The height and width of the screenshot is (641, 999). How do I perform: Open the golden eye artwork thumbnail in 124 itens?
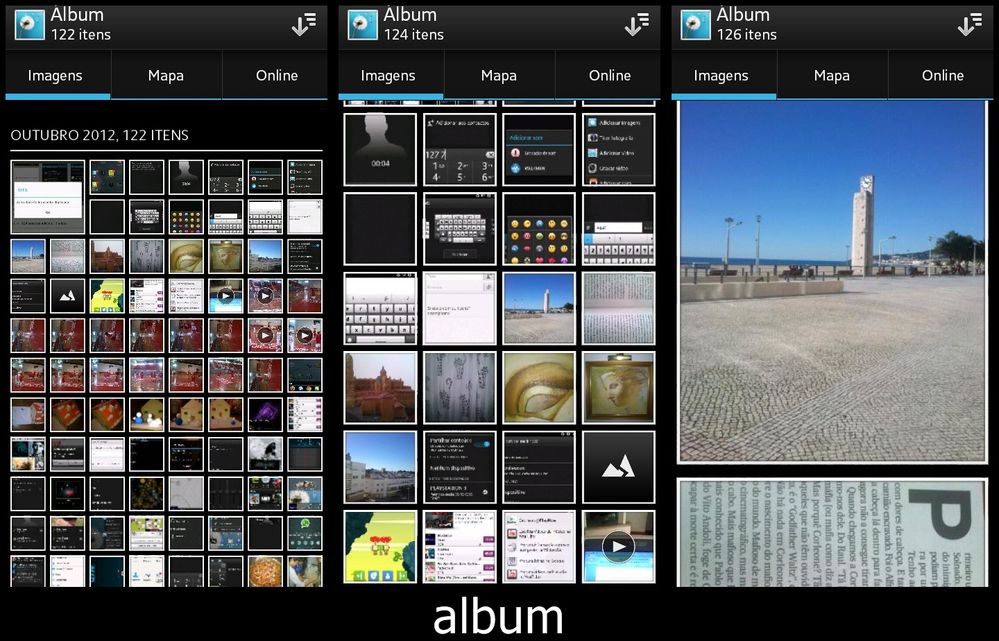[x=539, y=388]
